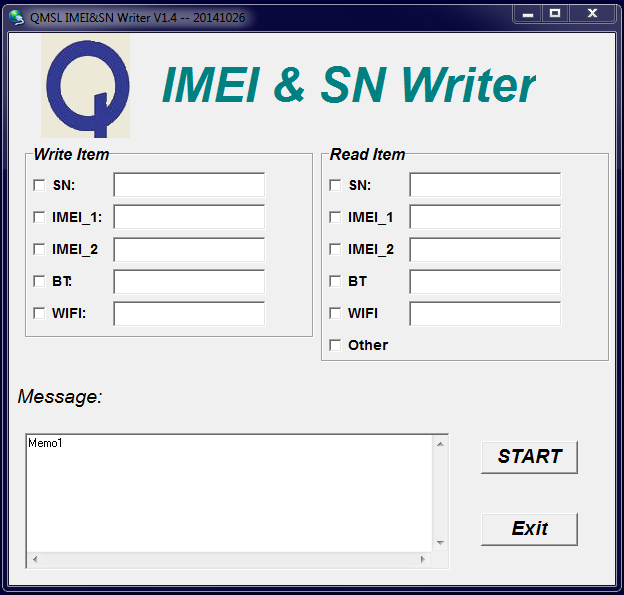Click the message box scroll up arrow
This screenshot has width=624, height=595.
[x=440, y=444]
